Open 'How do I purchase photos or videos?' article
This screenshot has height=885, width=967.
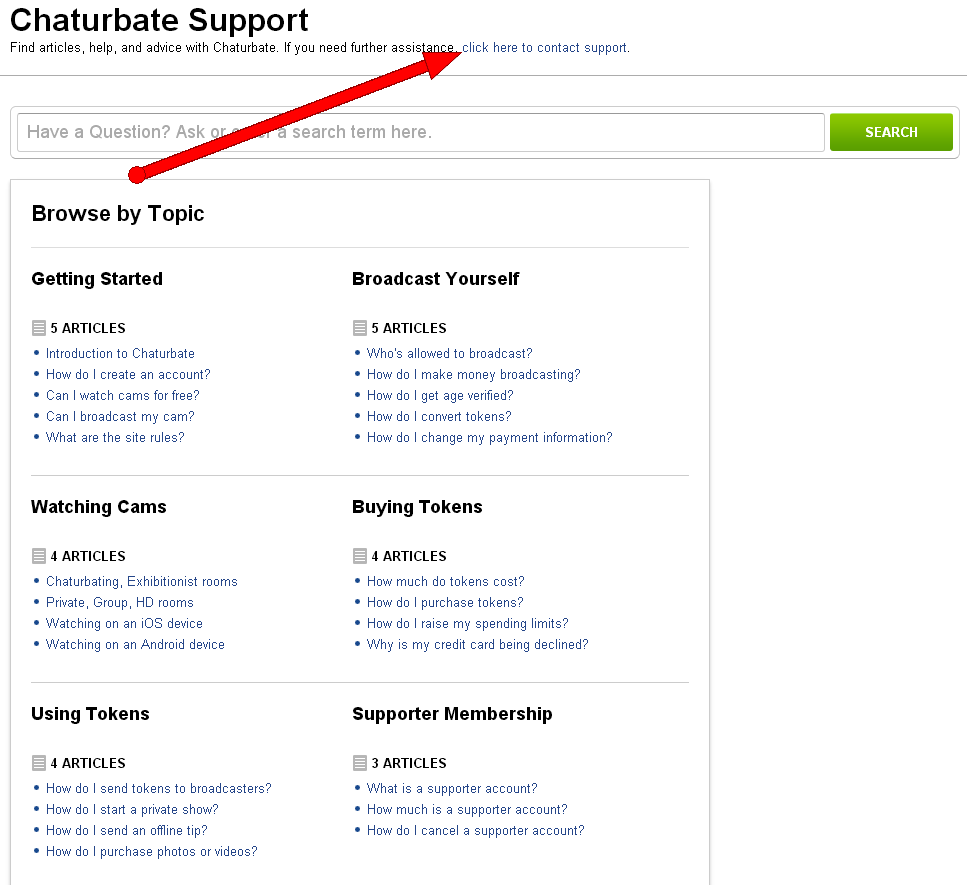point(152,852)
